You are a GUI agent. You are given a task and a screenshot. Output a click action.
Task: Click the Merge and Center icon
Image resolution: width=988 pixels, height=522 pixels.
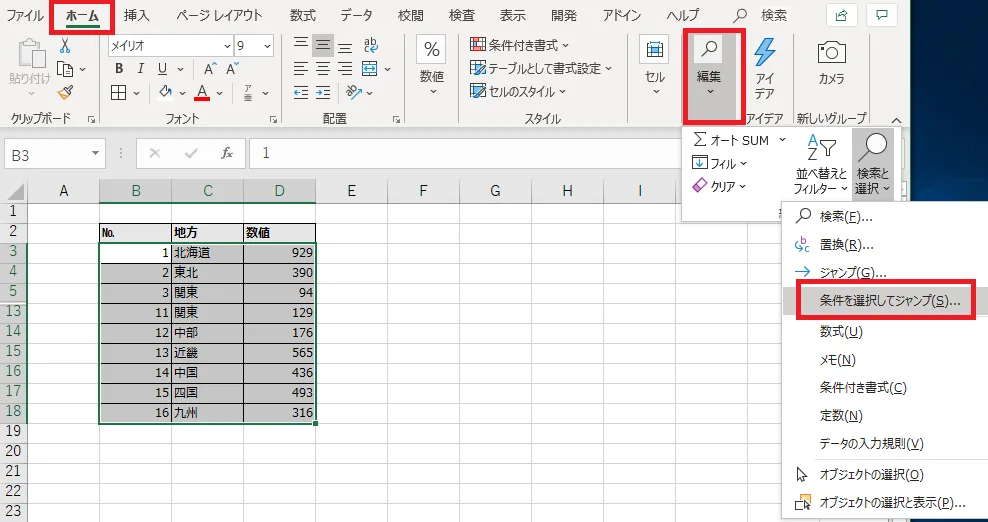click(x=367, y=68)
